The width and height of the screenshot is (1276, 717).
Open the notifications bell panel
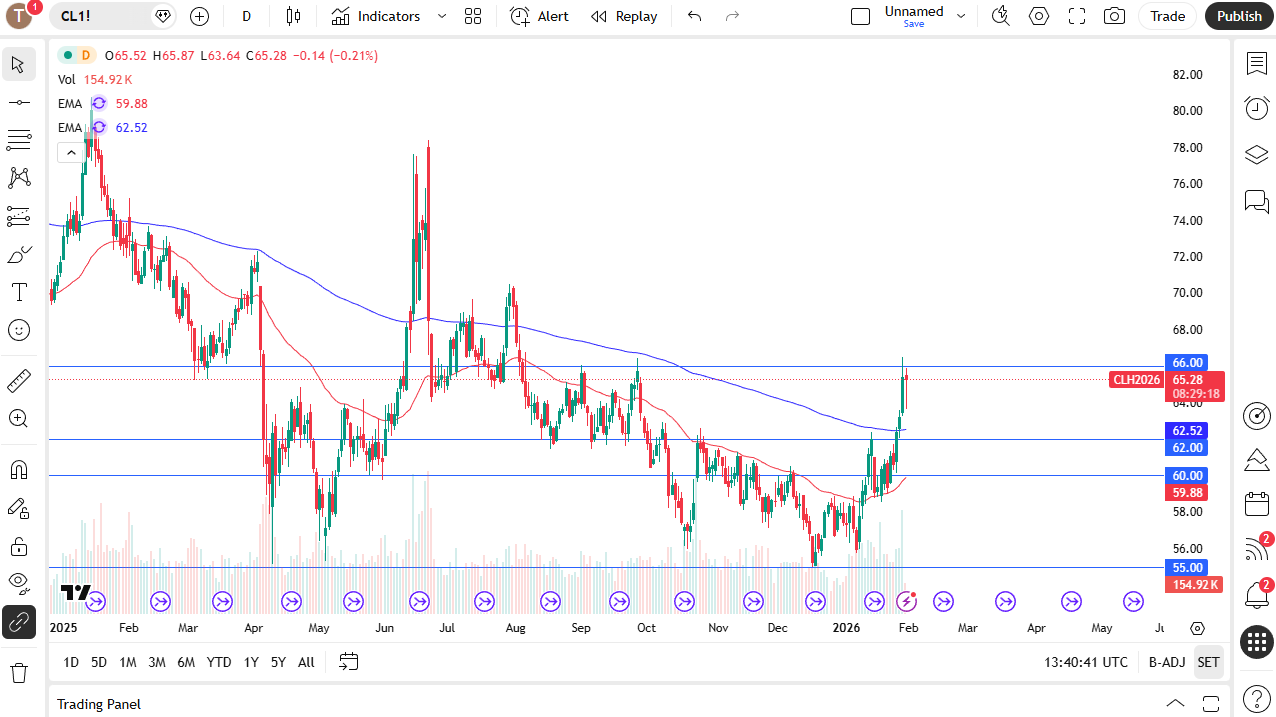pyautogui.click(x=1257, y=595)
